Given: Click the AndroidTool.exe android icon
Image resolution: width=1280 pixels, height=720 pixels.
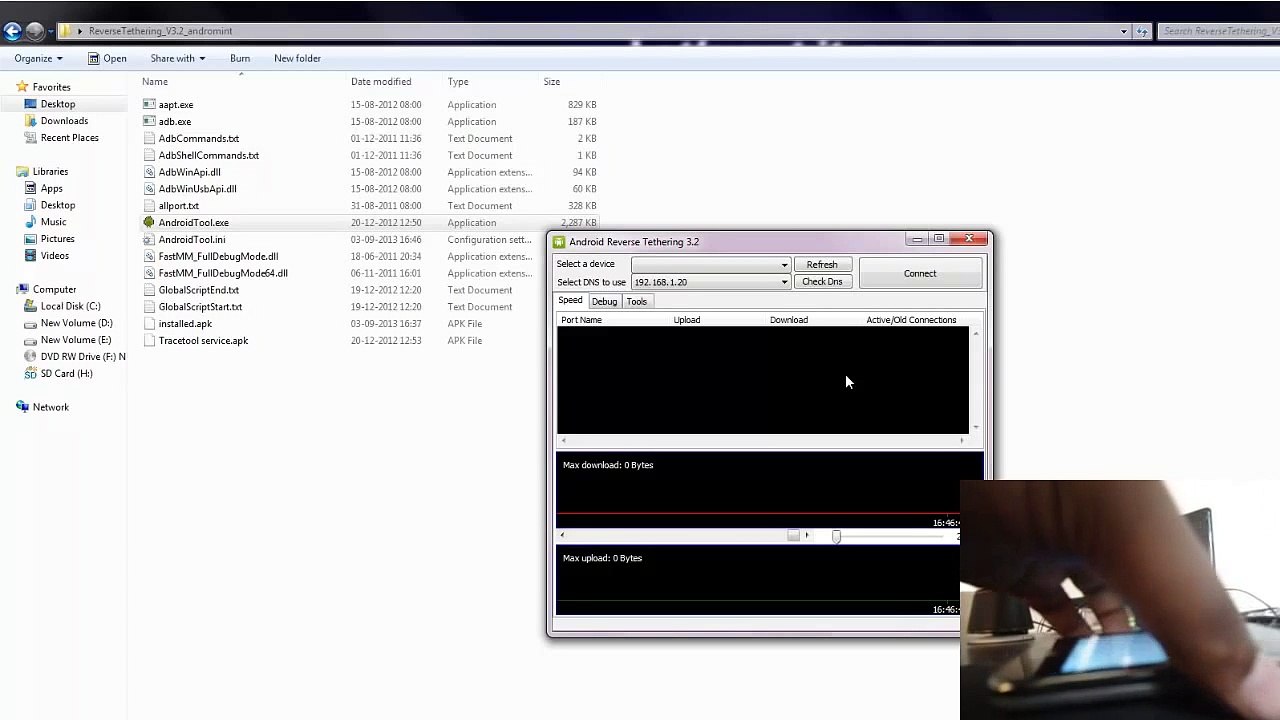Looking at the screenshot, I should coord(149,222).
